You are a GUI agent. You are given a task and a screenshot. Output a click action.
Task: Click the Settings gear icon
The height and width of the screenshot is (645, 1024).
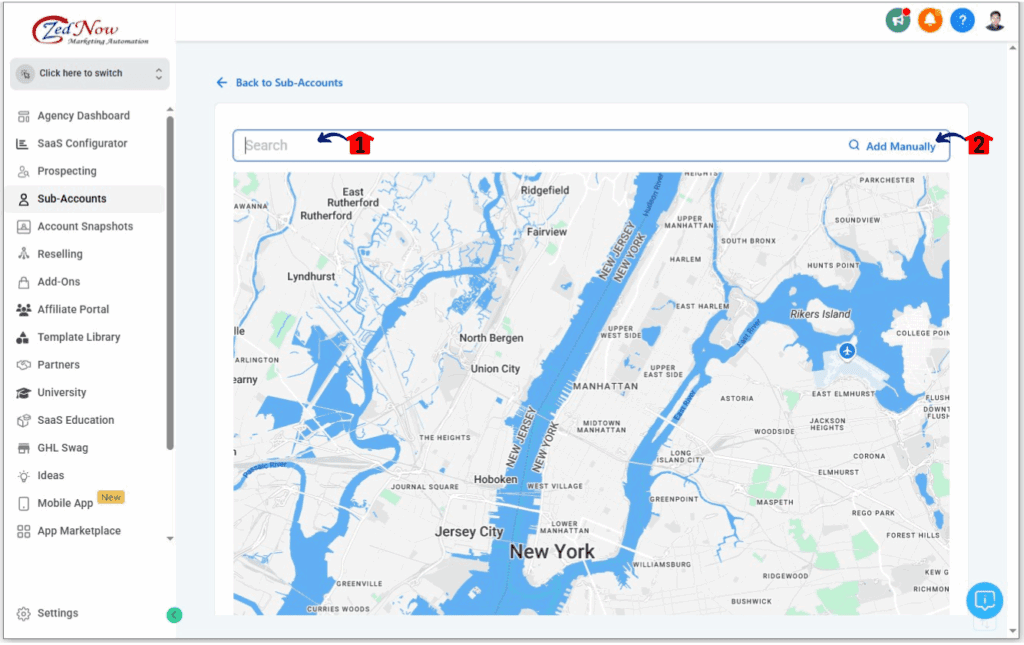click(x=24, y=613)
